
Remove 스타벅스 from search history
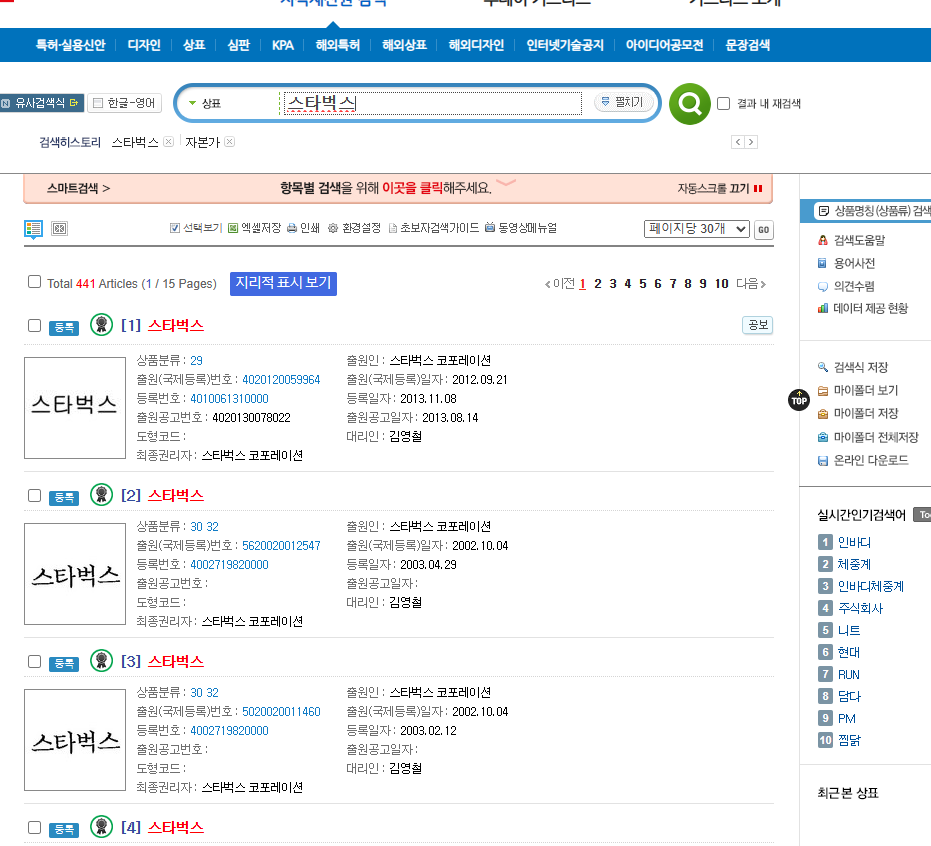click(x=169, y=142)
